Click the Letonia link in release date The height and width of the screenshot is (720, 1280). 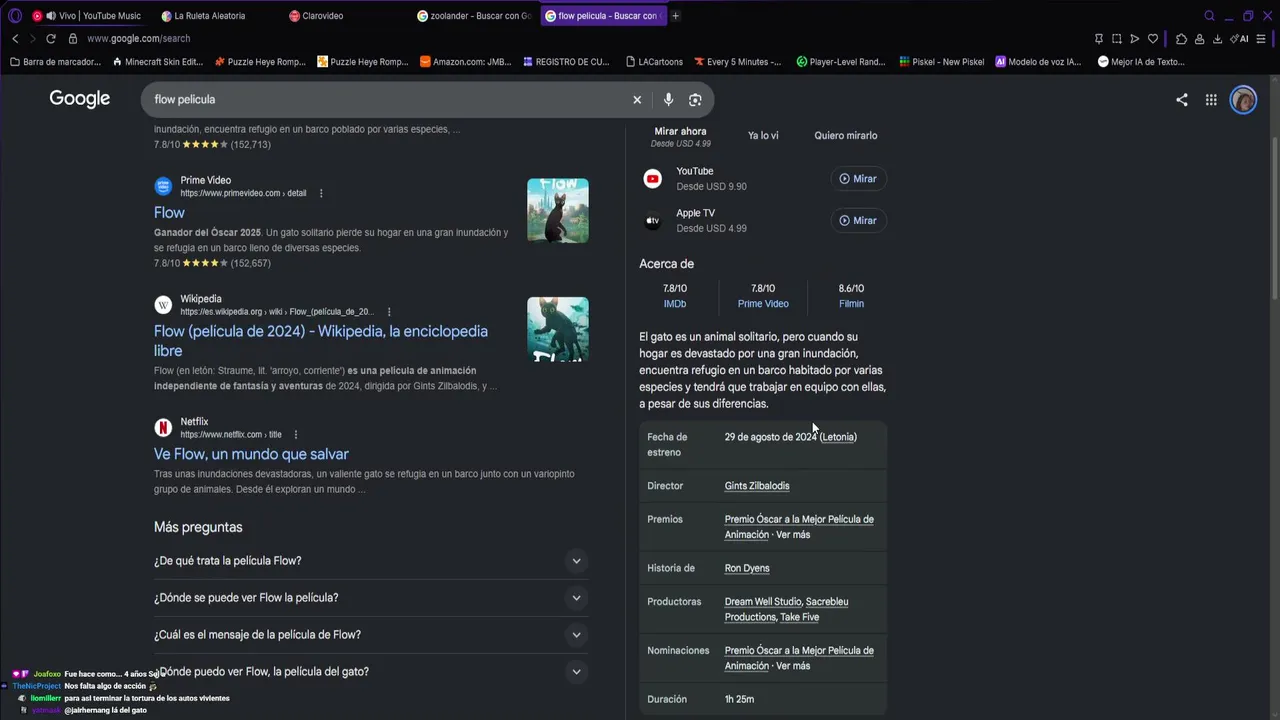(x=838, y=437)
